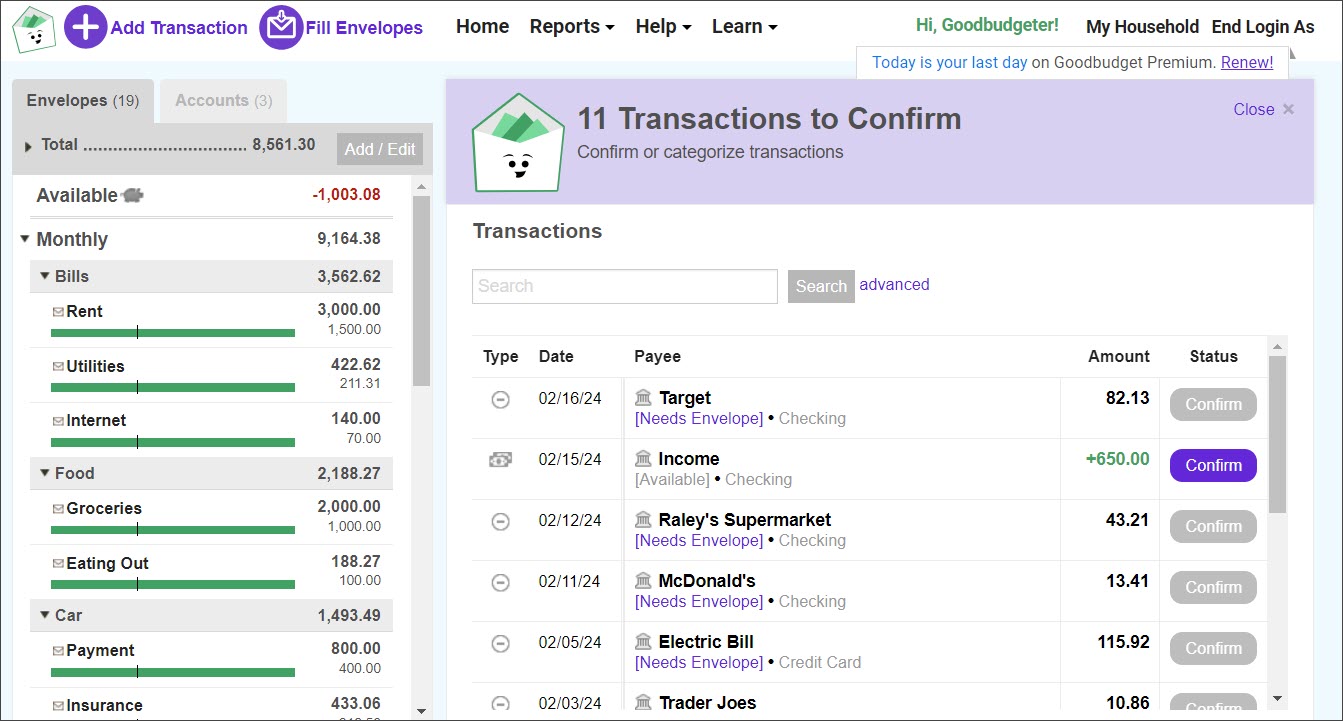1343x721 pixels.
Task: Click the bank icon next to McDonald's
Action: click(644, 581)
